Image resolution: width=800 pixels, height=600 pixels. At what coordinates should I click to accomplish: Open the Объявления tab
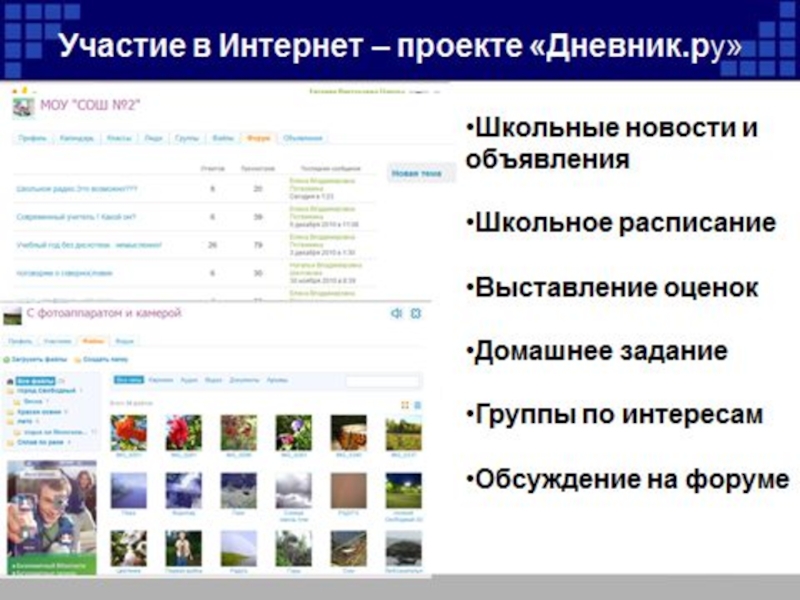(303, 138)
